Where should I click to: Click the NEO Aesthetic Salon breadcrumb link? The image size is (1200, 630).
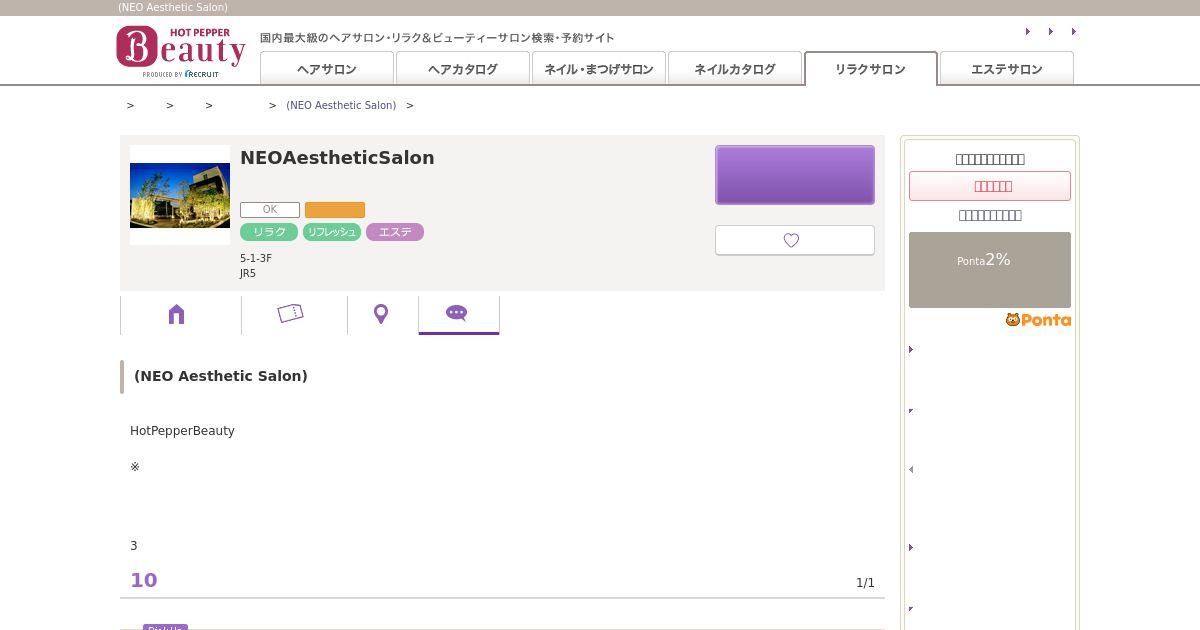[x=341, y=105]
